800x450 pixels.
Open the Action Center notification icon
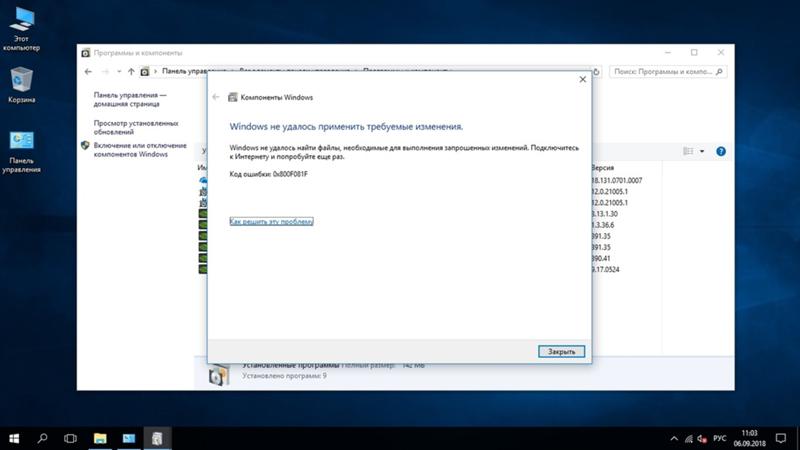pos(781,438)
